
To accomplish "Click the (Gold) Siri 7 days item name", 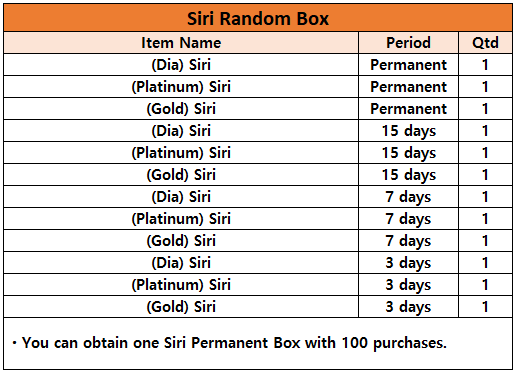I will [x=181, y=241].
